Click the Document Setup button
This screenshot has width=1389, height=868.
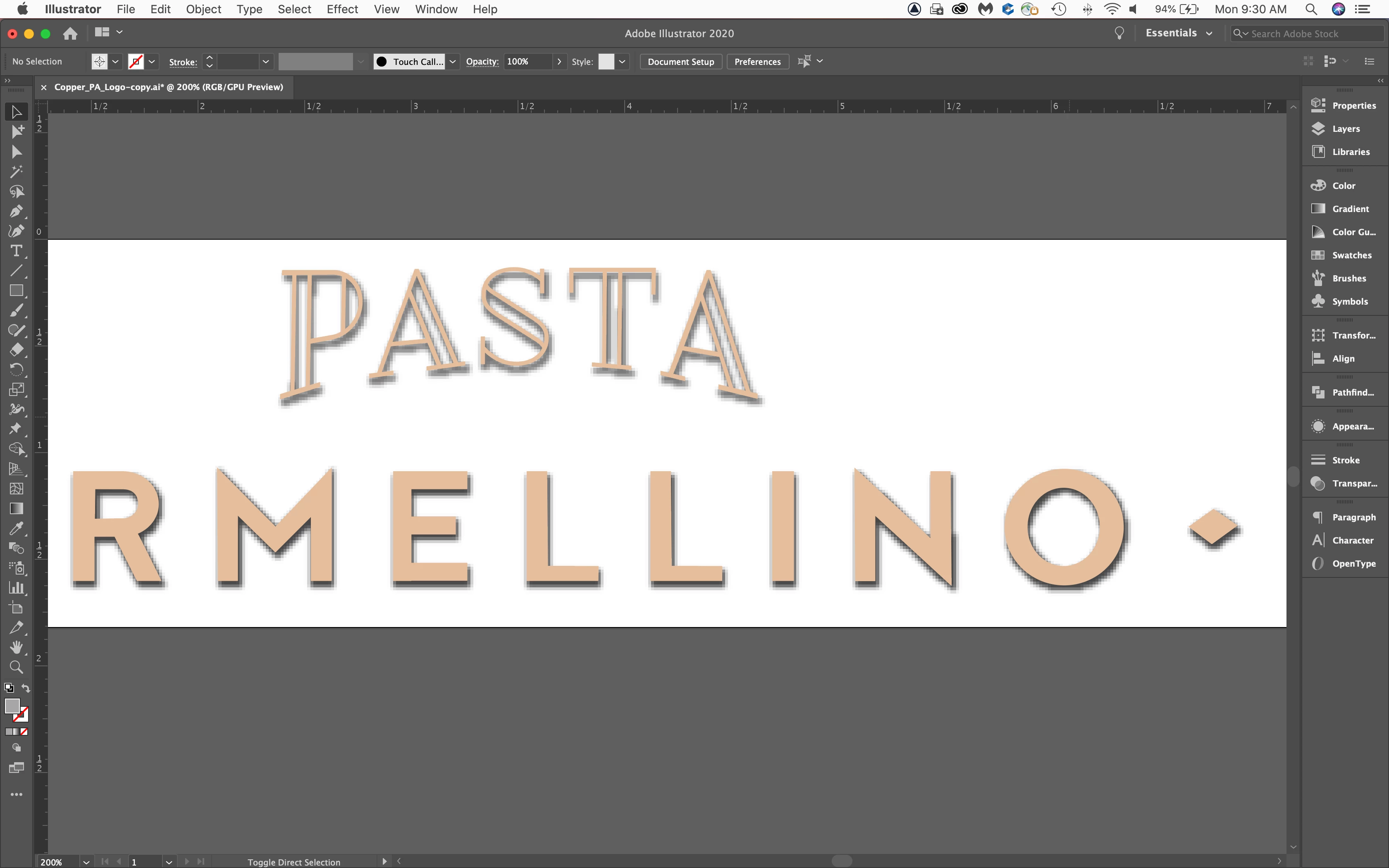tap(681, 62)
